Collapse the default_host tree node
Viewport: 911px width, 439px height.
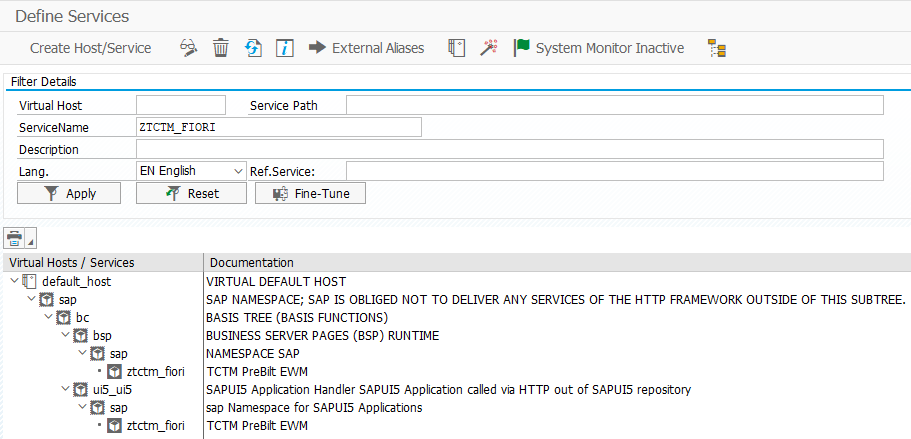point(13,282)
